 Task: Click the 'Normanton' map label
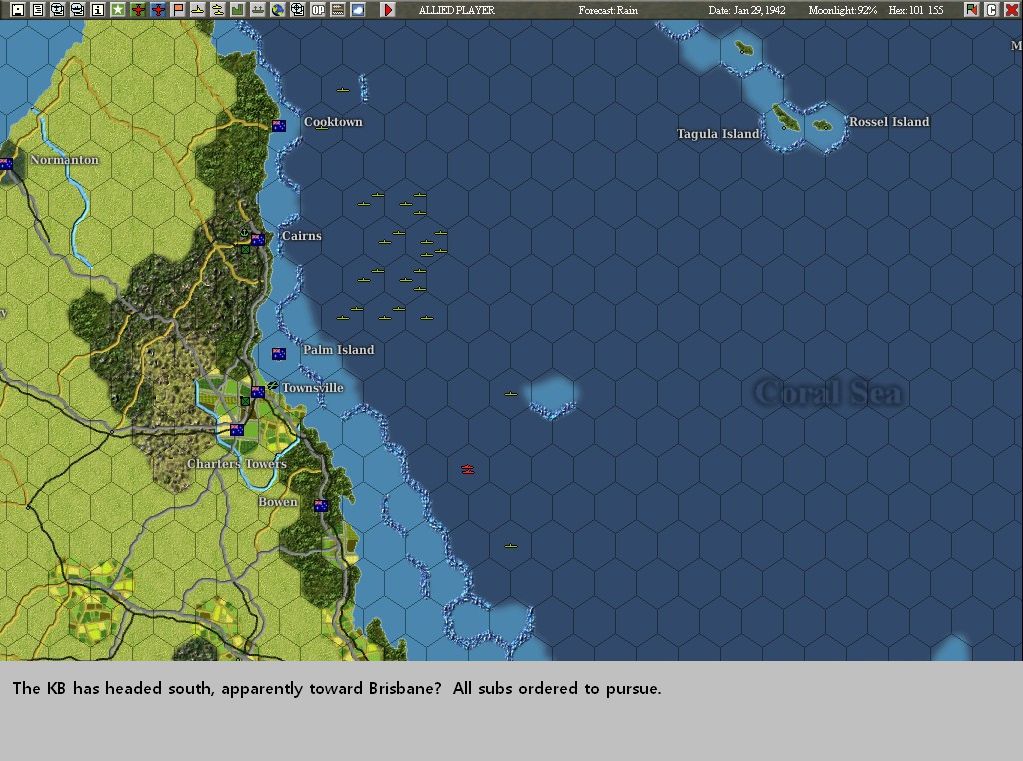65,160
